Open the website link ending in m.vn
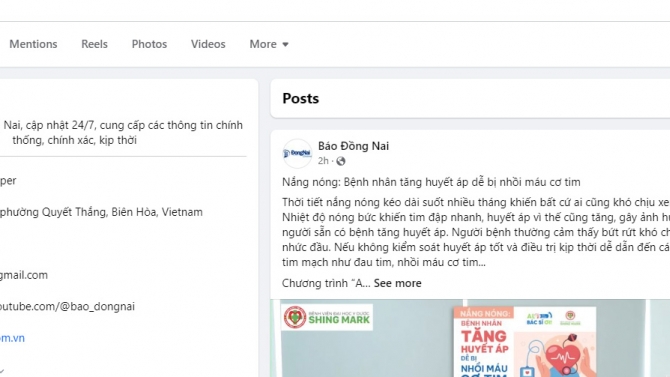This screenshot has height=377, width=670. click(12, 338)
